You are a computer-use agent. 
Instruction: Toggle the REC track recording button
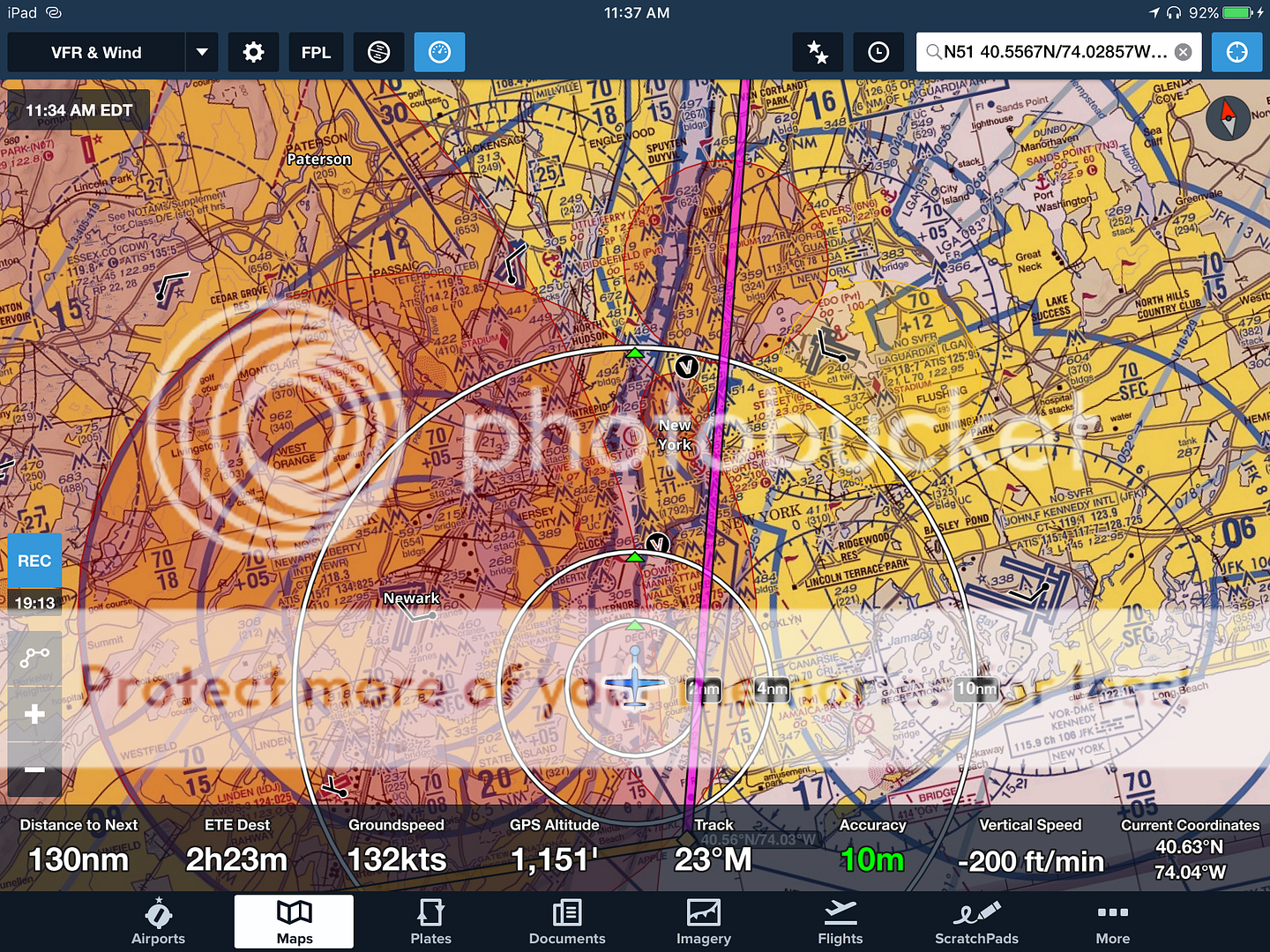point(34,561)
